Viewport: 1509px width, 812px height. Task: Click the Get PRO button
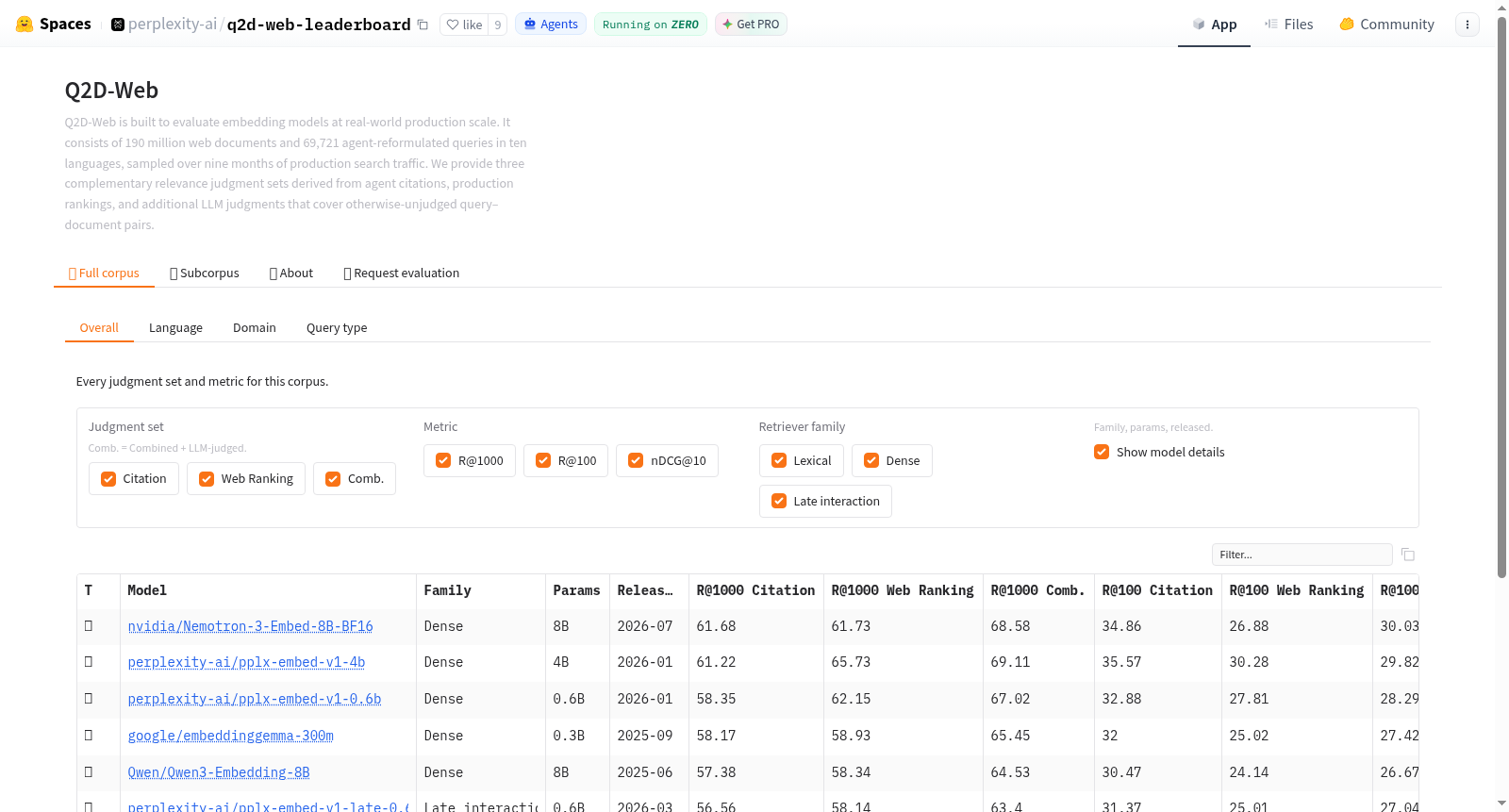pyautogui.click(x=751, y=25)
